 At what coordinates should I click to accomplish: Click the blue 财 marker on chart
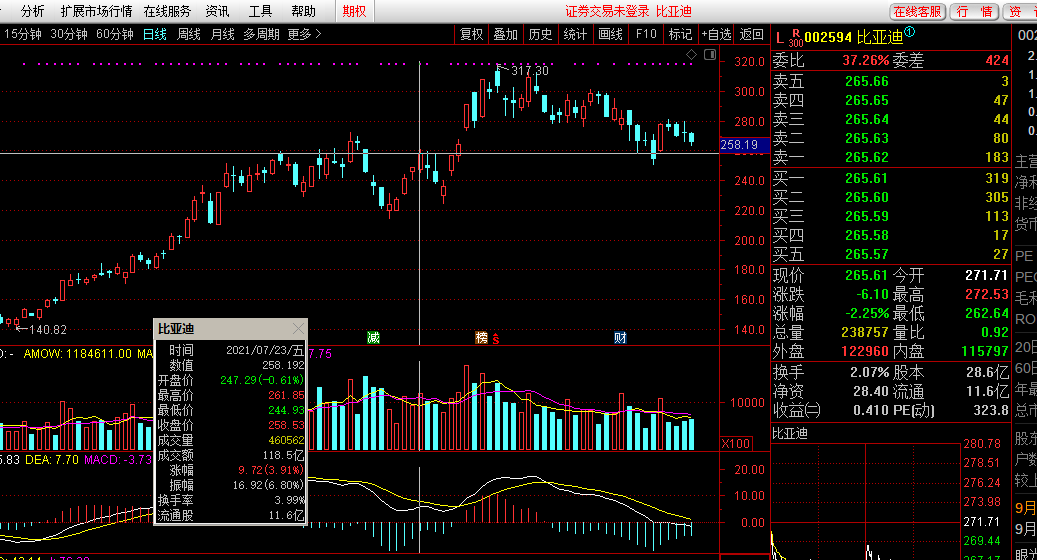coord(620,338)
